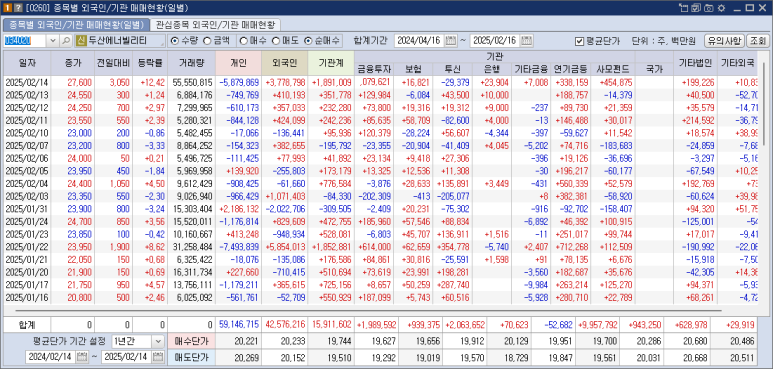Click the 외국인 column header

click(x=284, y=63)
